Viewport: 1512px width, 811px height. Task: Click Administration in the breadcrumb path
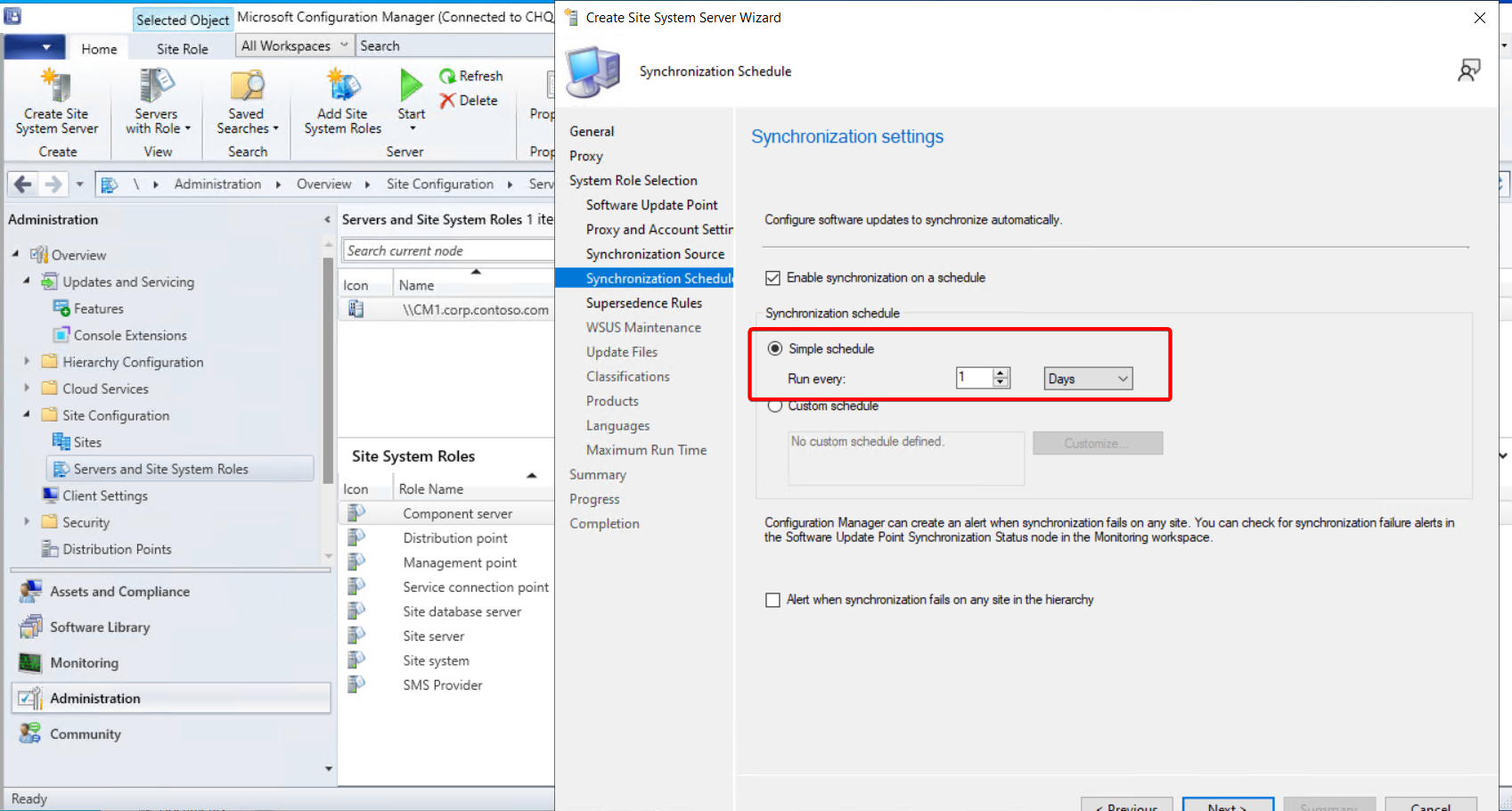(x=217, y=184)
